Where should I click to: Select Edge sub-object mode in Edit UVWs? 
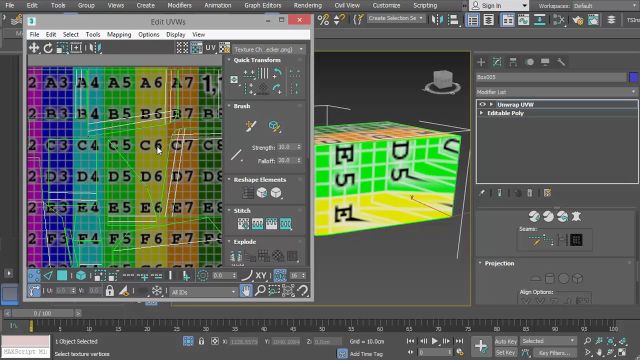(x=48, y=276)
